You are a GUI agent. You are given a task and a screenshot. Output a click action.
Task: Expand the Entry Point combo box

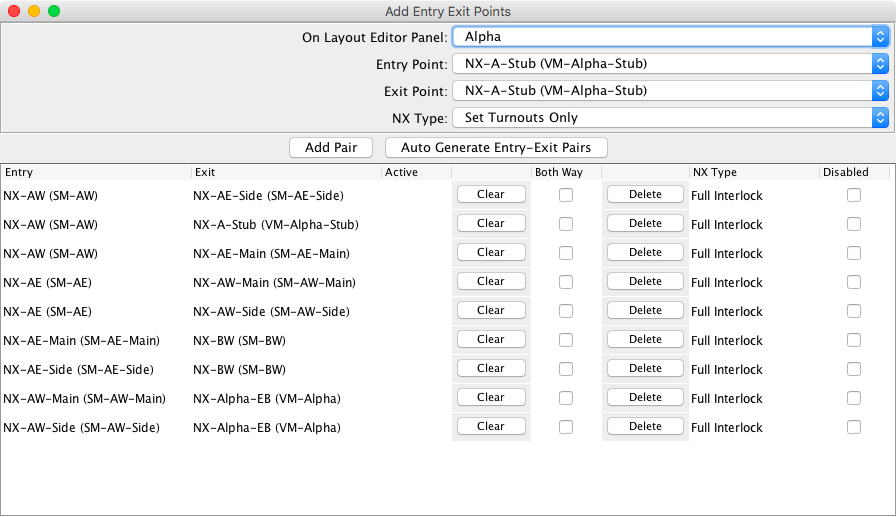click(670, 64)
